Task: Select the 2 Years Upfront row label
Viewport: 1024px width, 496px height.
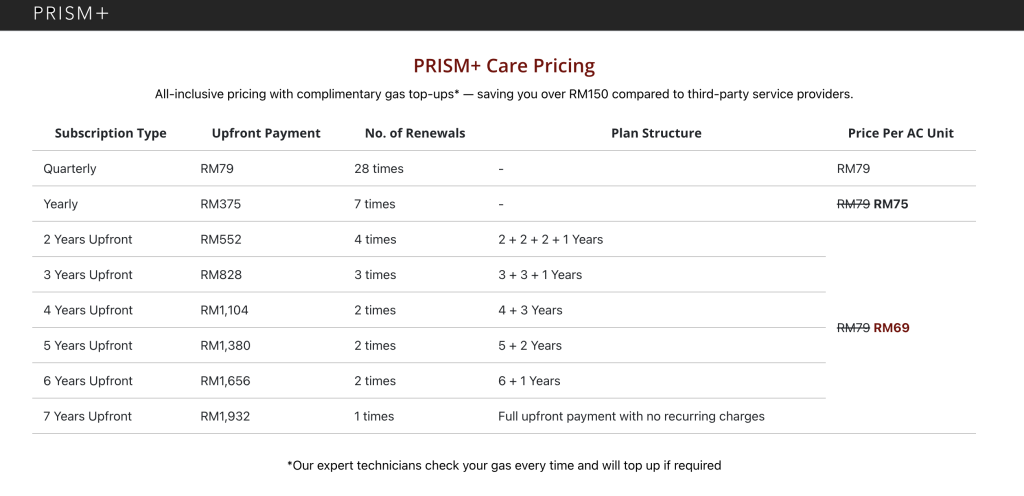Action: [x=88, y=240]
